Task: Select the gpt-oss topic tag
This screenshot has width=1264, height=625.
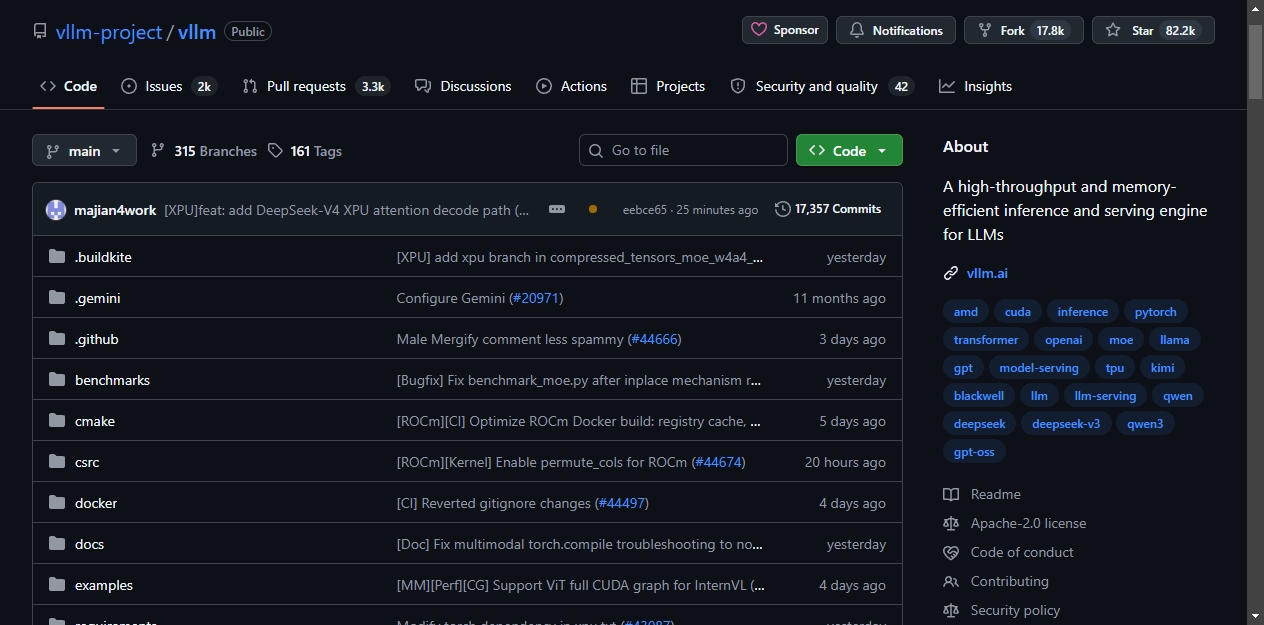Action: click(x=974, y=451)
